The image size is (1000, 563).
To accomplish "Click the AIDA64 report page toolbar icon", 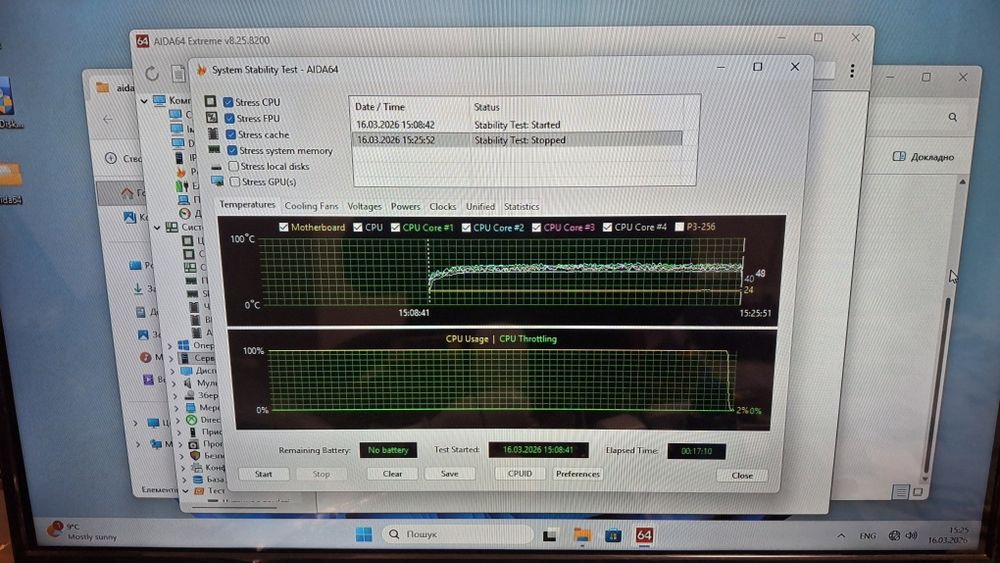I will [179, 73].
